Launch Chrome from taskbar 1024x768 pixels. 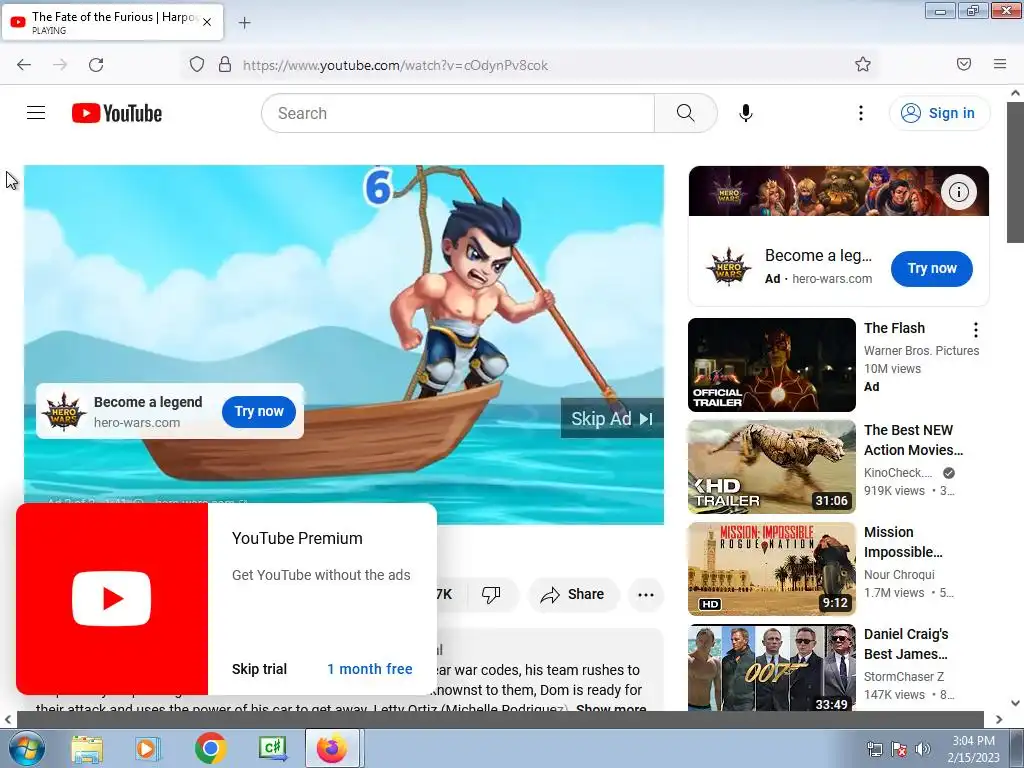pyautogui.click(x=210, y=748)
